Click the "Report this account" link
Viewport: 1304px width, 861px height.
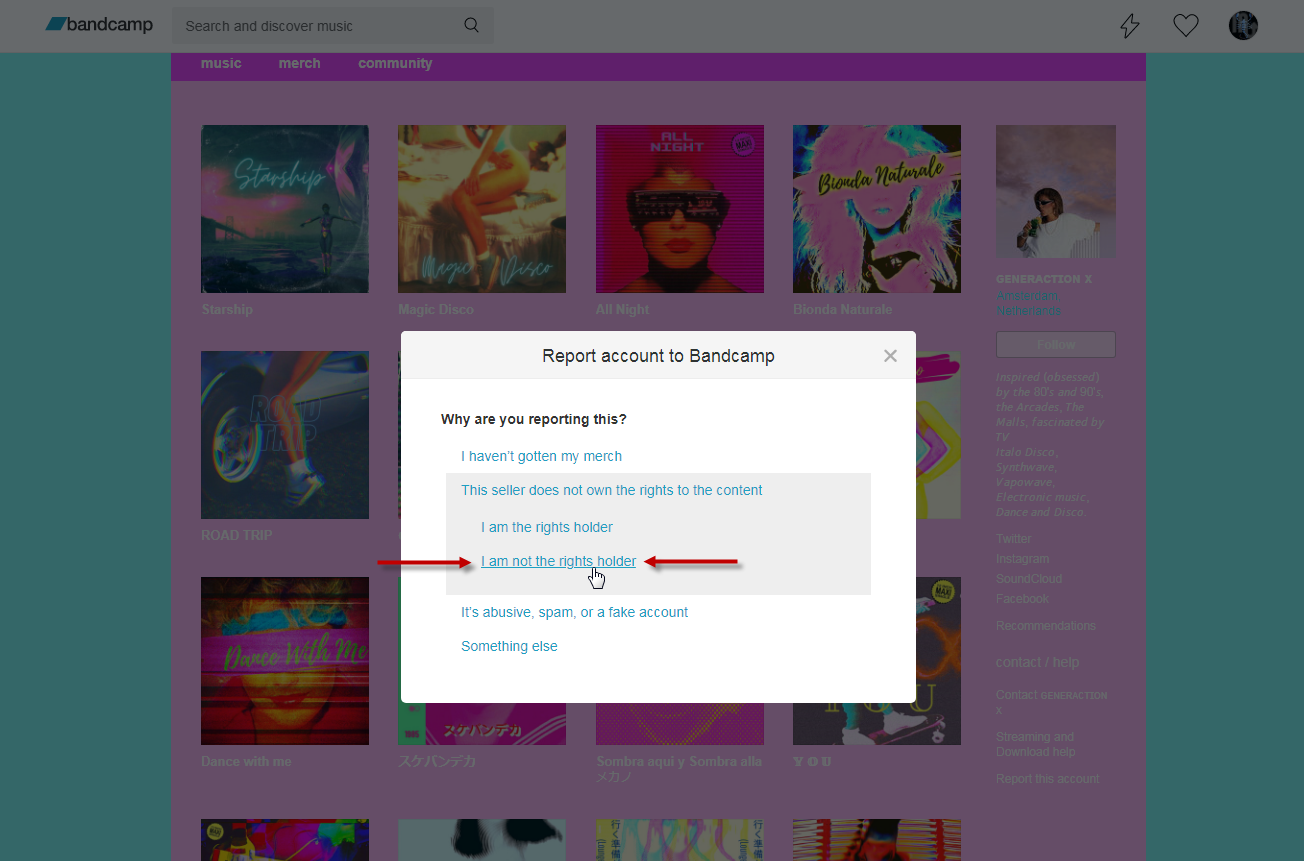tap(1047, 779)
